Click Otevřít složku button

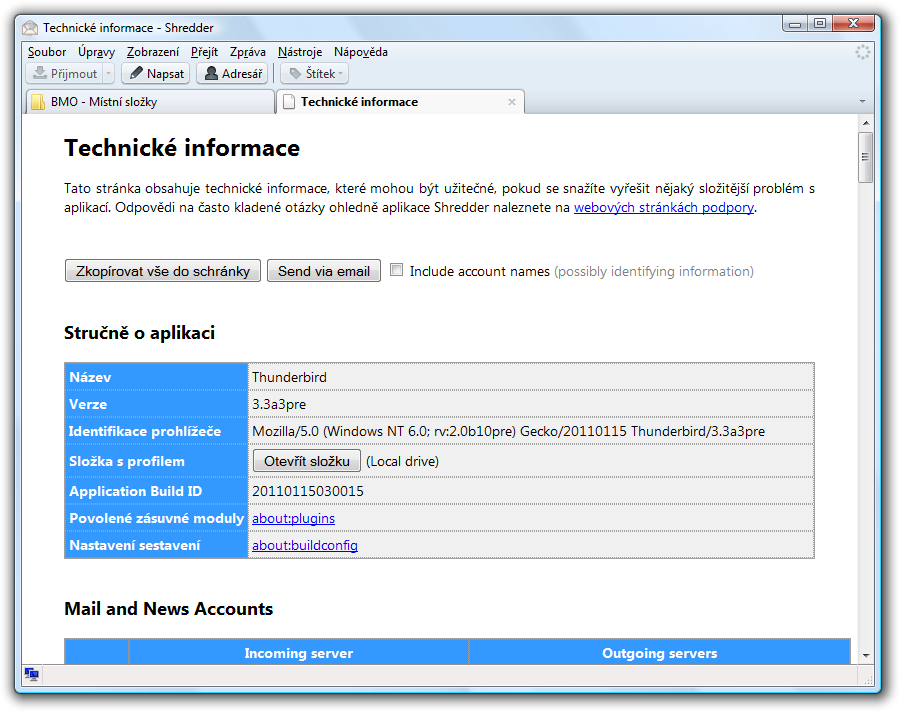pos(307,461)
